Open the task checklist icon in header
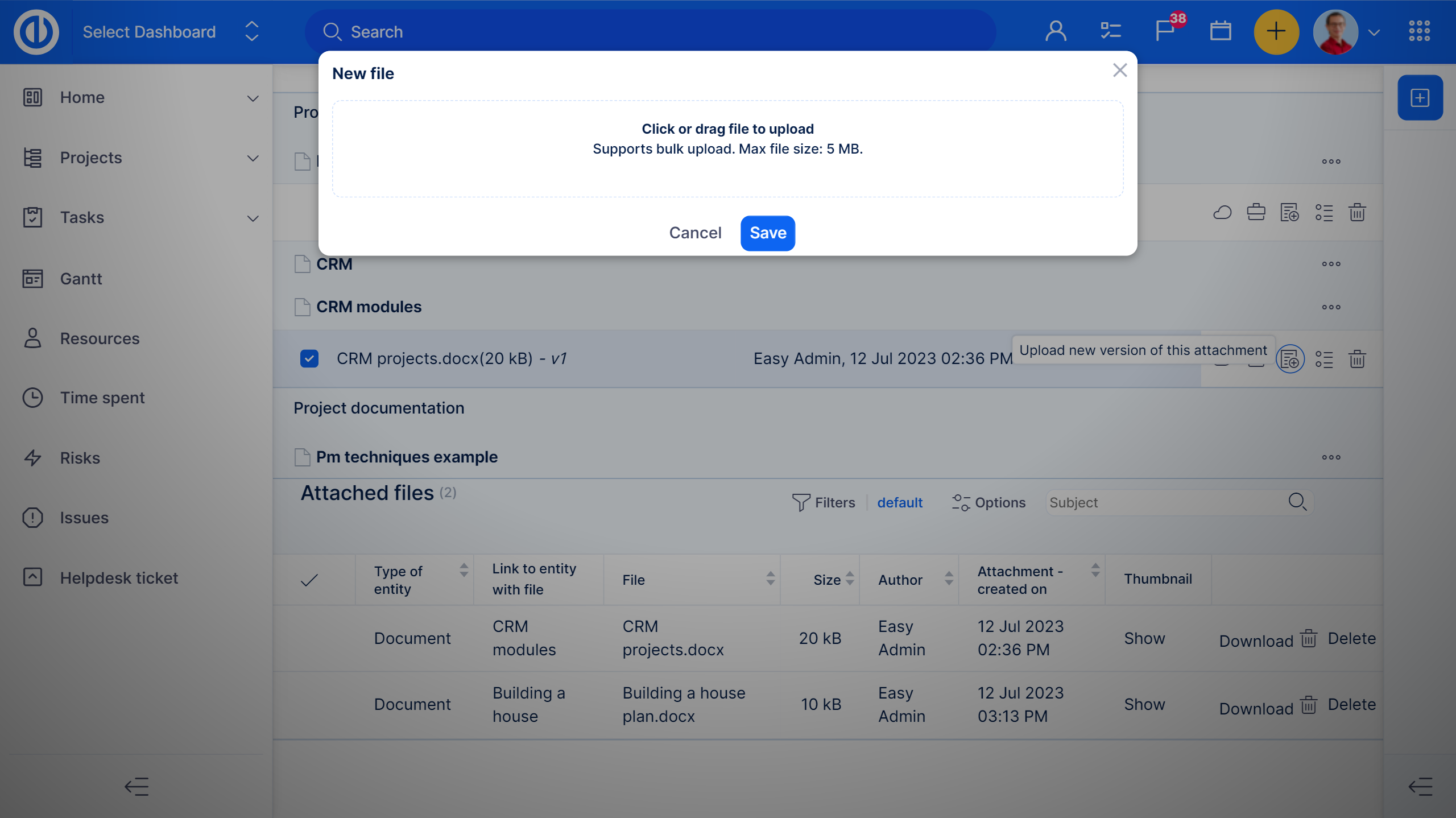Image resolution: width=1456 pixels, height=818 pixels. (x=1110, y=31)
